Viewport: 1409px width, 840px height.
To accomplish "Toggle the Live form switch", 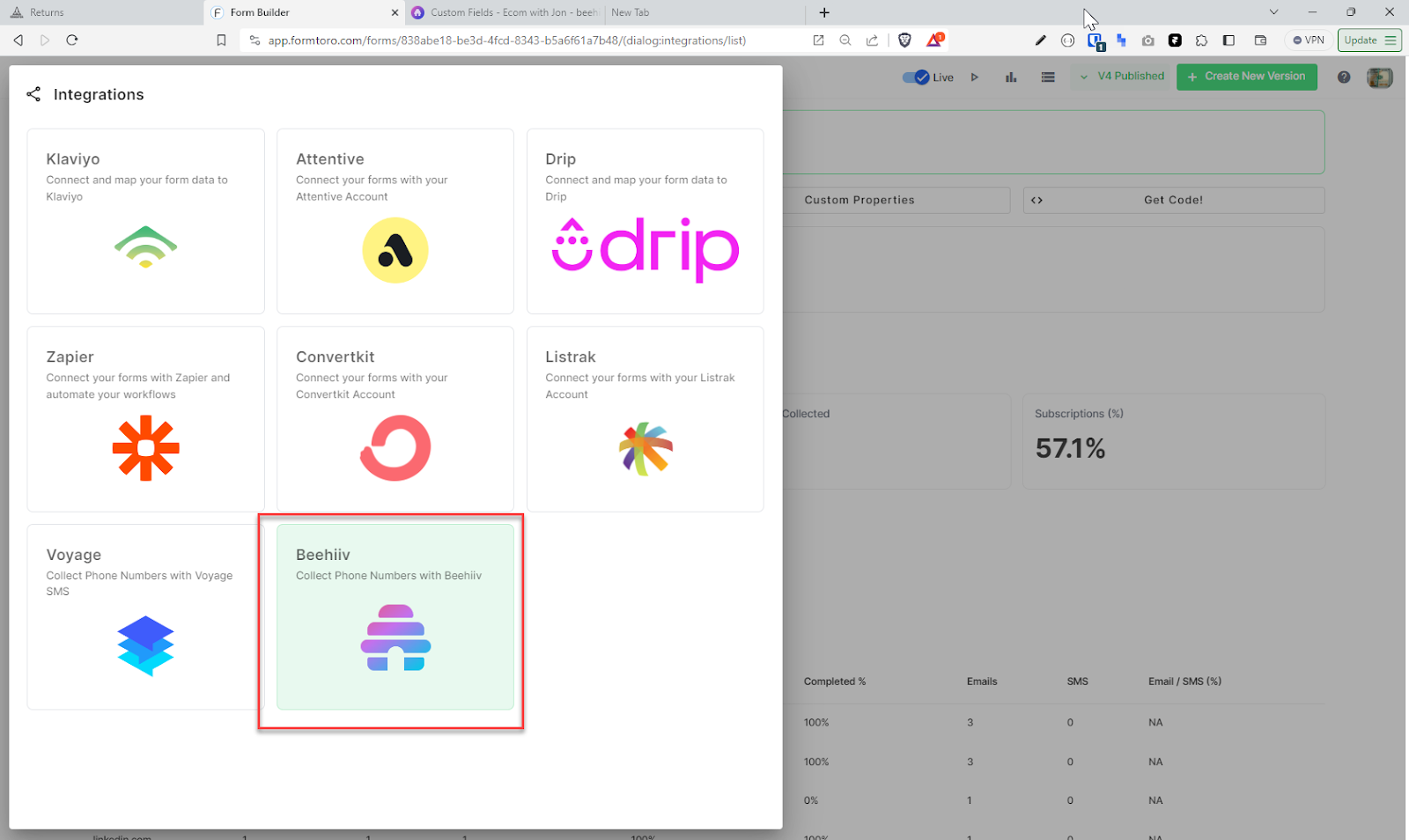I will click(x=916, y=77).
